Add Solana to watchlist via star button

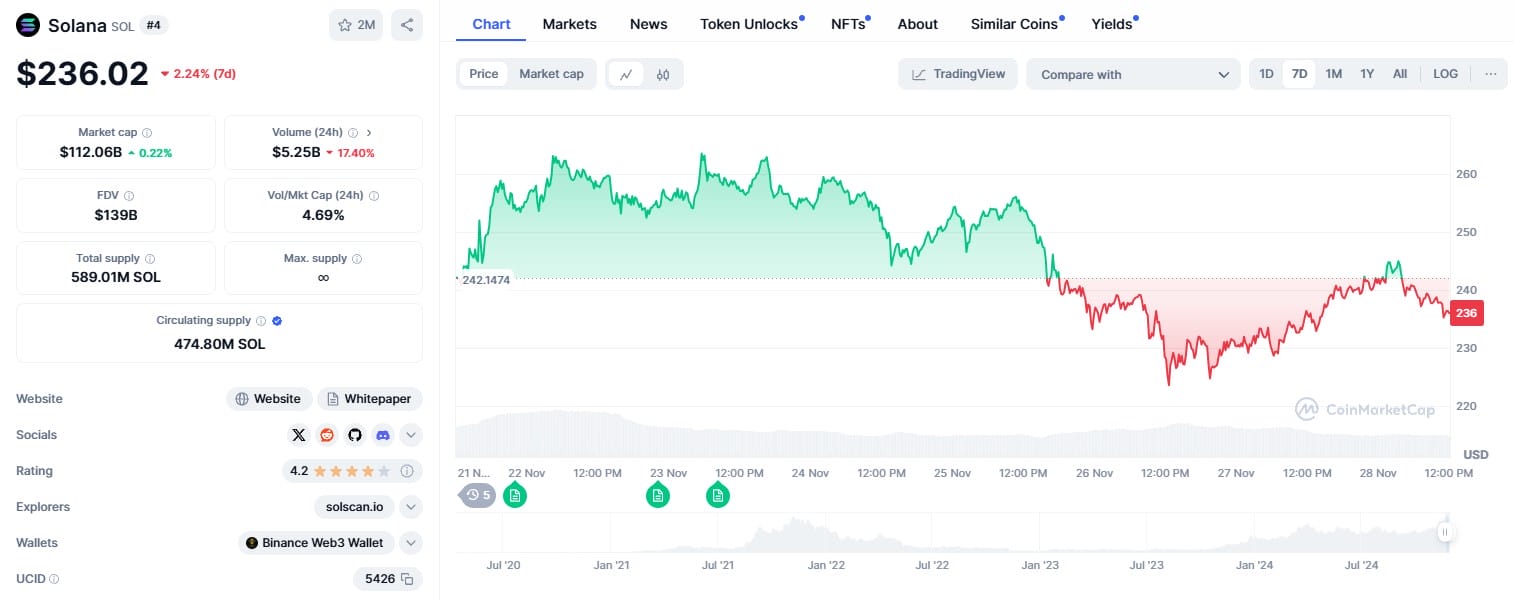[356, 25]
